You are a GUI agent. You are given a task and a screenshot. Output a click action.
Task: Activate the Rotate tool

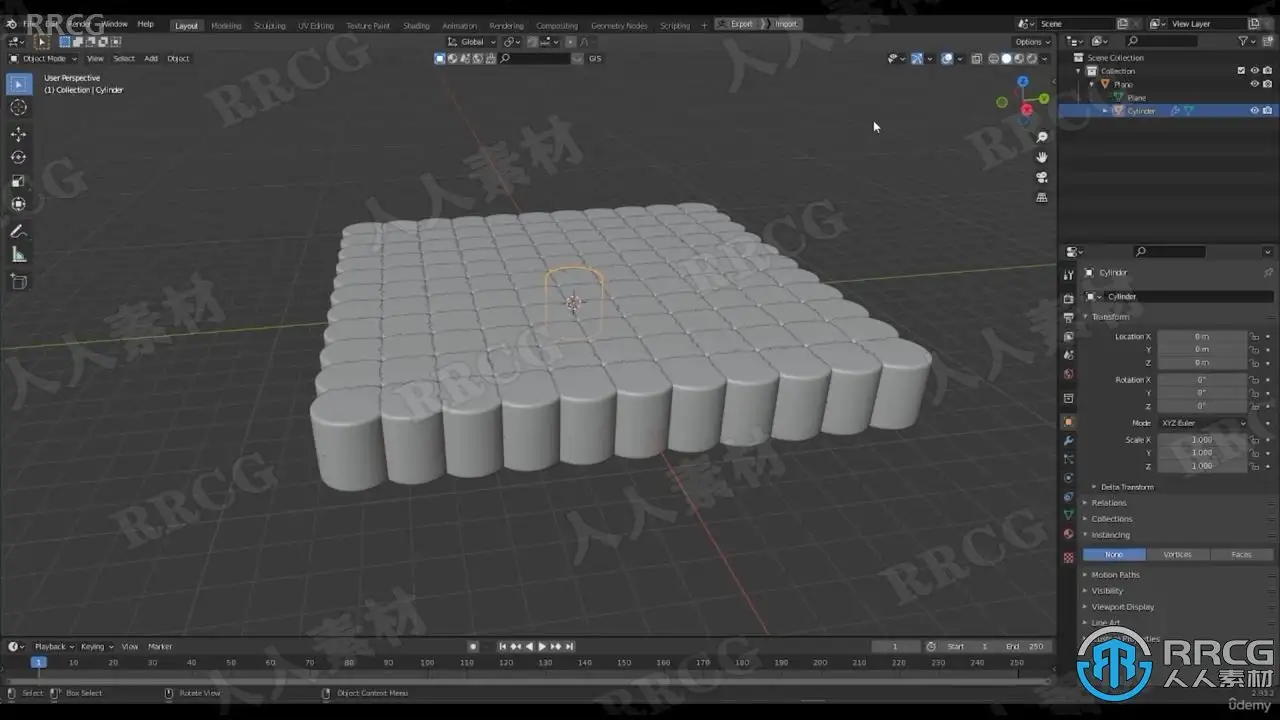pos(18,157)
